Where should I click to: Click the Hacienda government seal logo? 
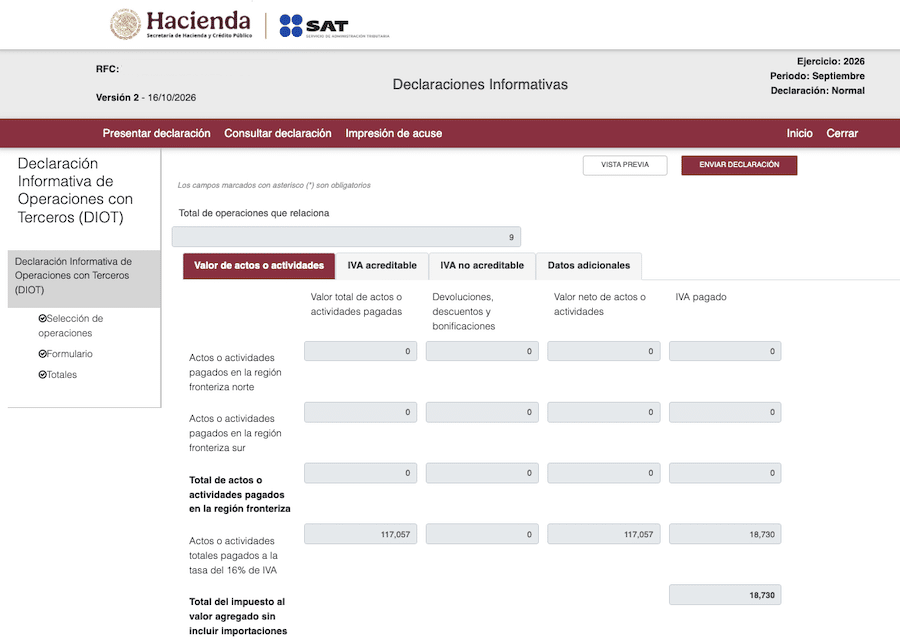click(125, 24)
